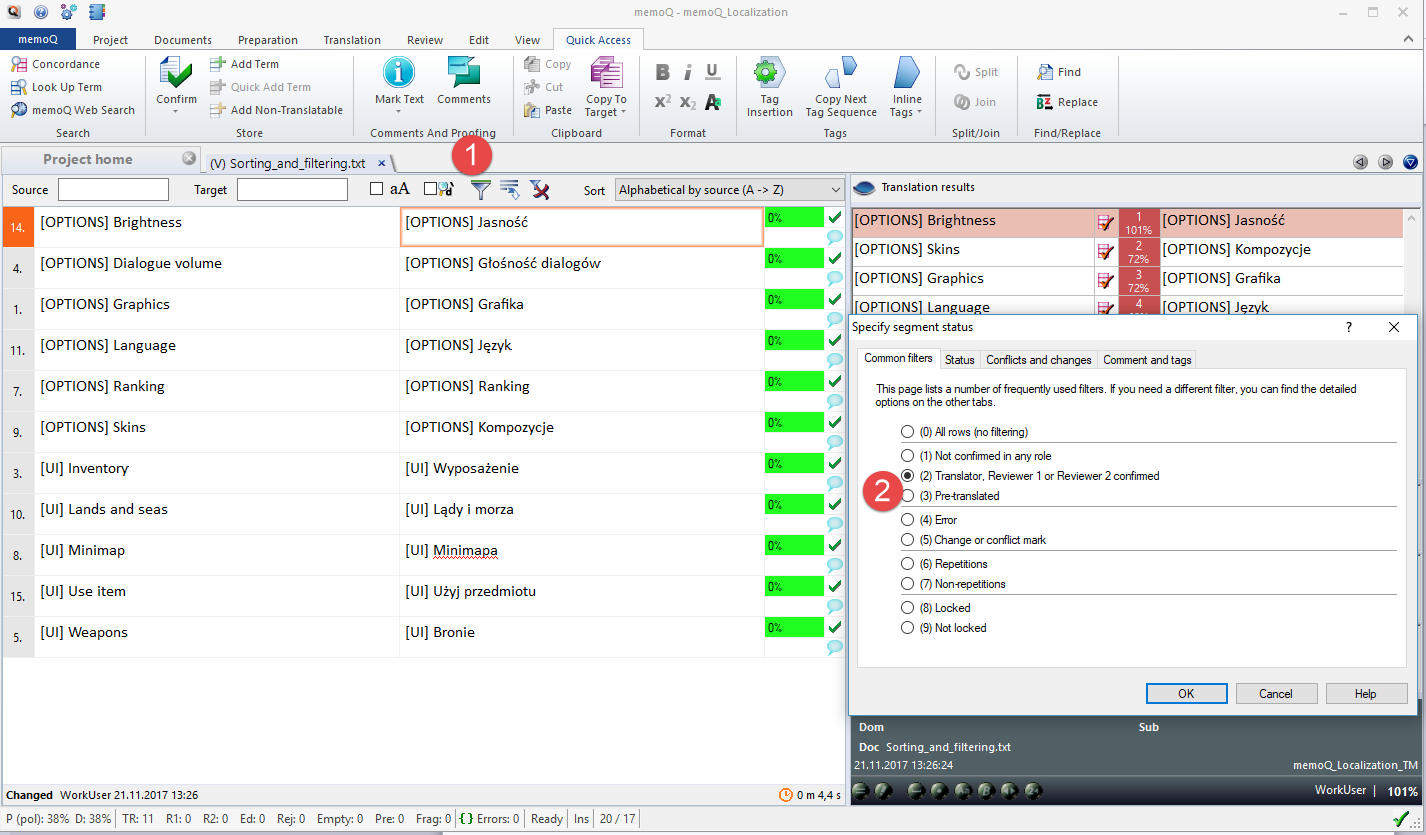Open the Mark Text info icon

[399, 72]
